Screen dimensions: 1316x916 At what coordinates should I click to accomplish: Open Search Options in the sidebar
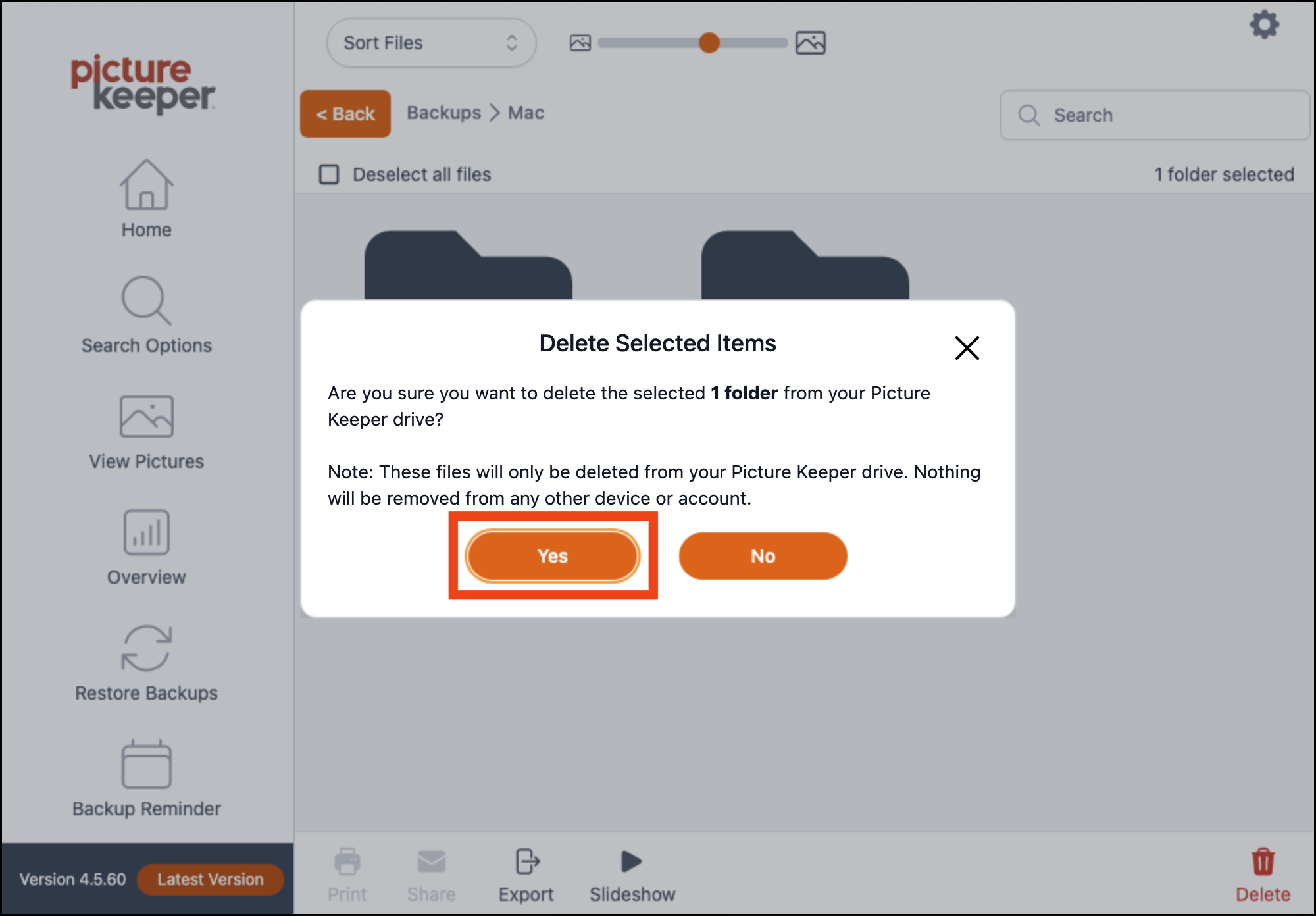pyautogui.click(x=146, y=315)
